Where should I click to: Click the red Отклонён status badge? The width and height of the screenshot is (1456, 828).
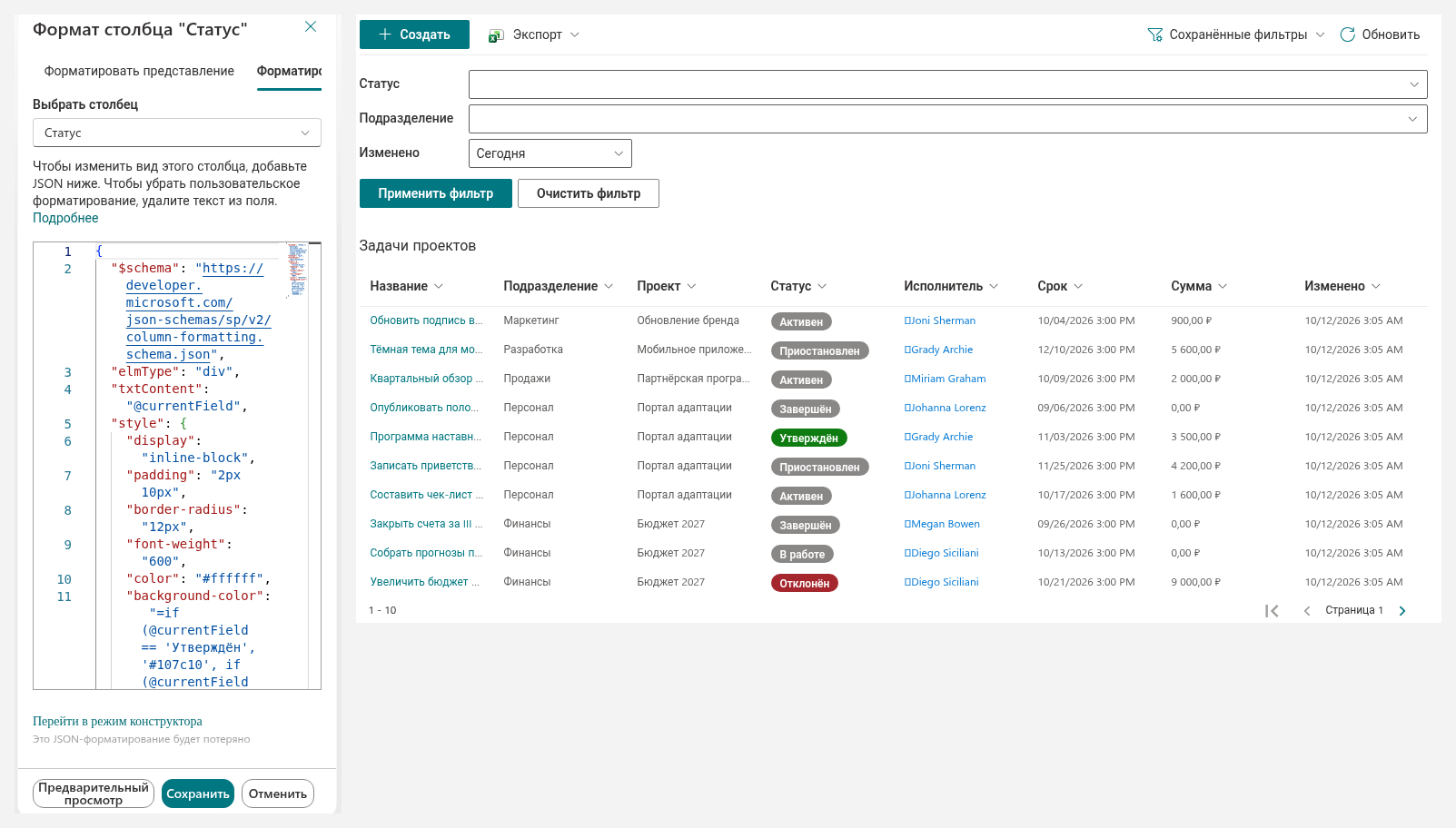click(804, 583)
